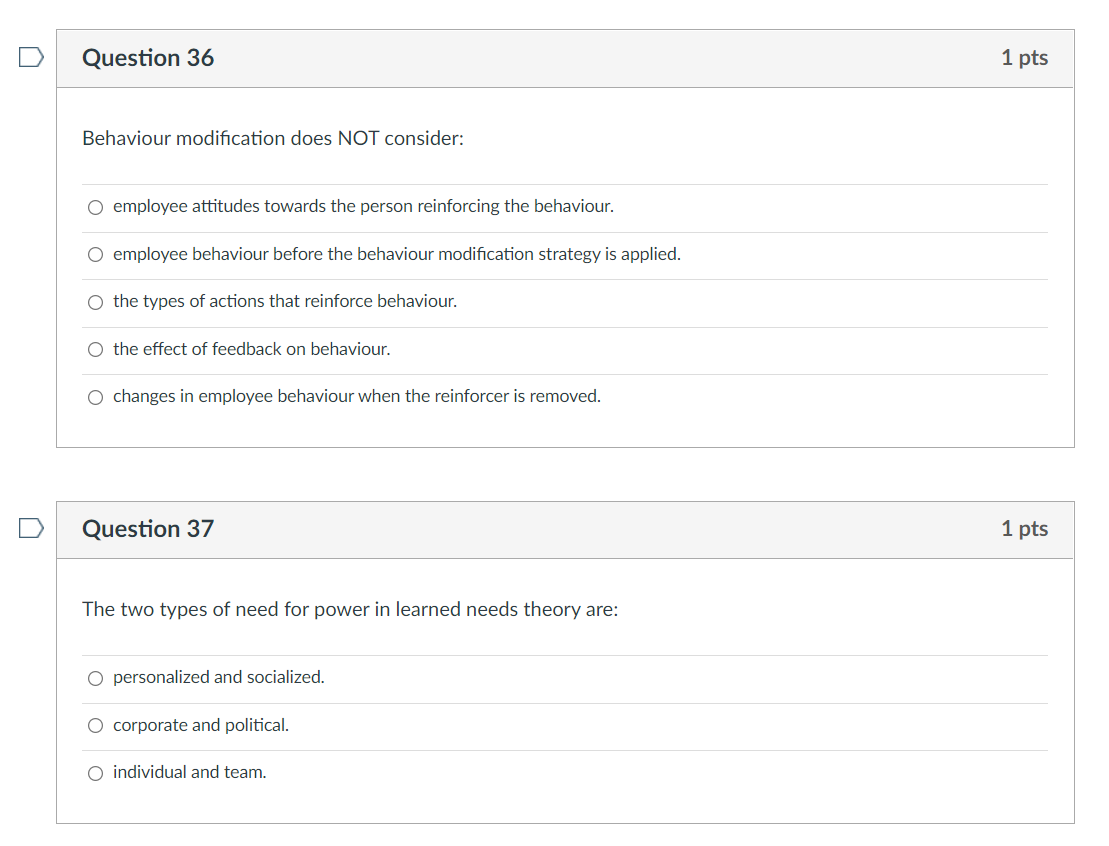Click the Question 36 prompt text

[273, 138]
